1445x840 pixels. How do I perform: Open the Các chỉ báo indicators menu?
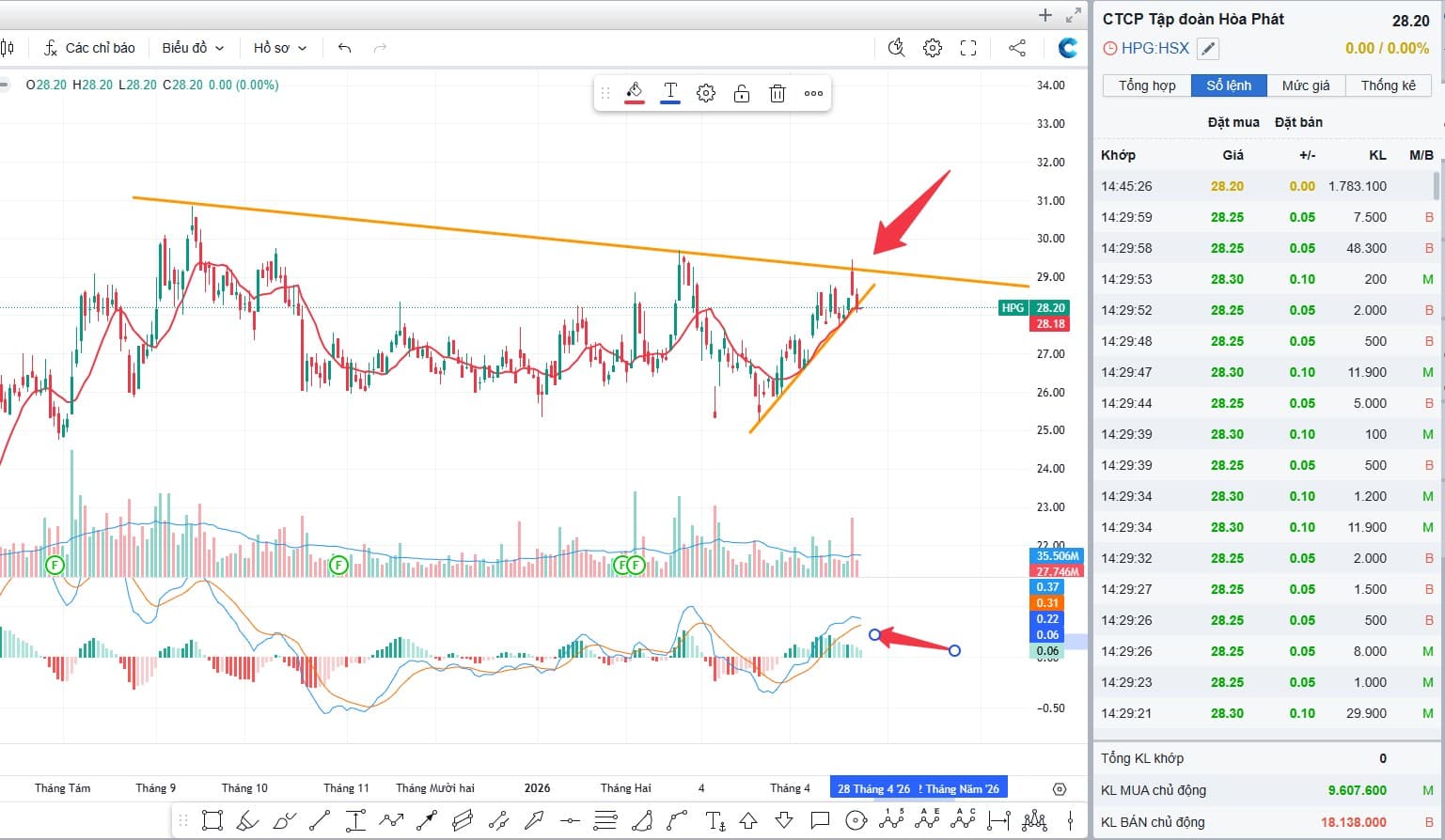click(89, 48)
